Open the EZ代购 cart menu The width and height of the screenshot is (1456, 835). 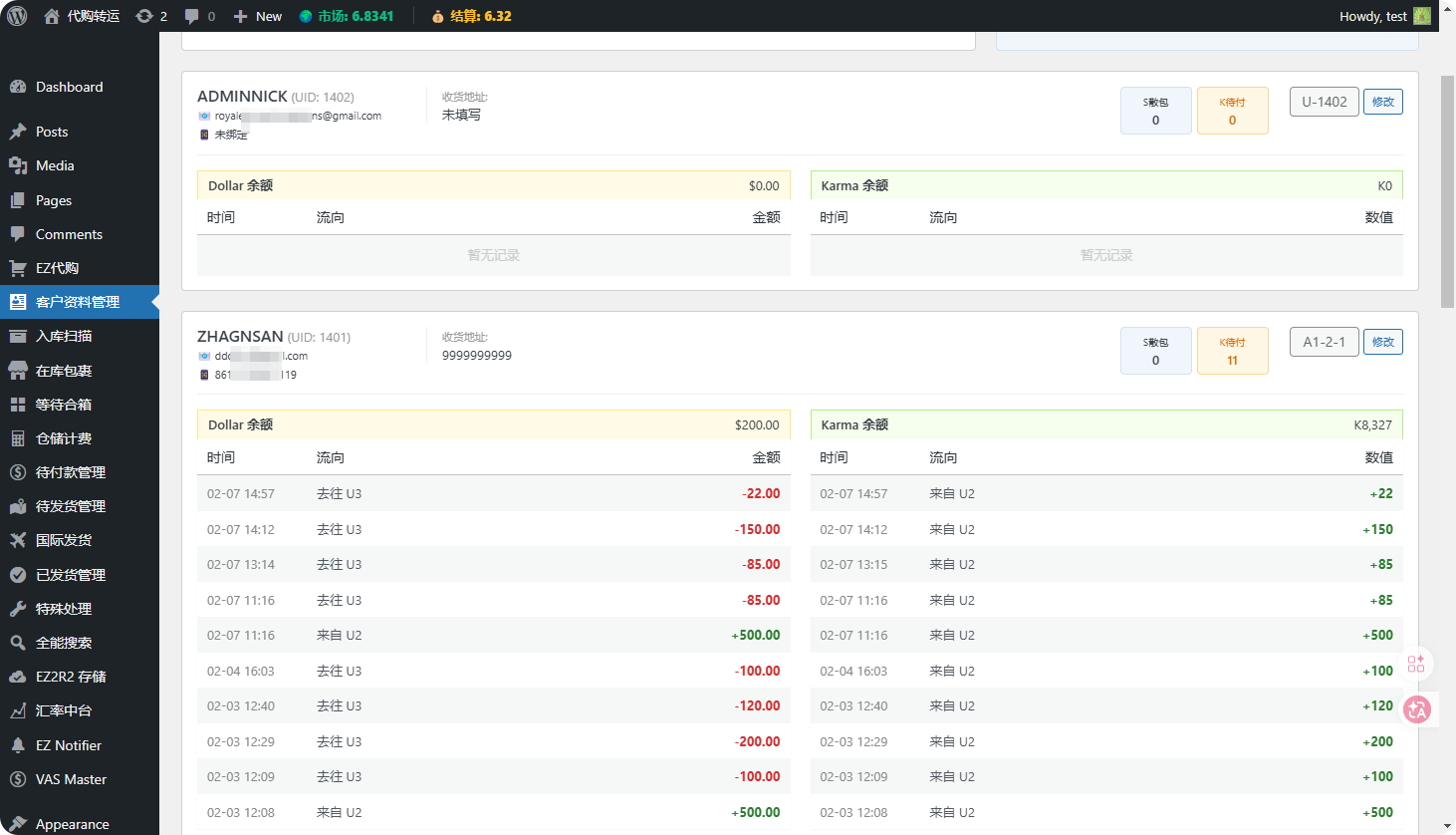point(57,268)
